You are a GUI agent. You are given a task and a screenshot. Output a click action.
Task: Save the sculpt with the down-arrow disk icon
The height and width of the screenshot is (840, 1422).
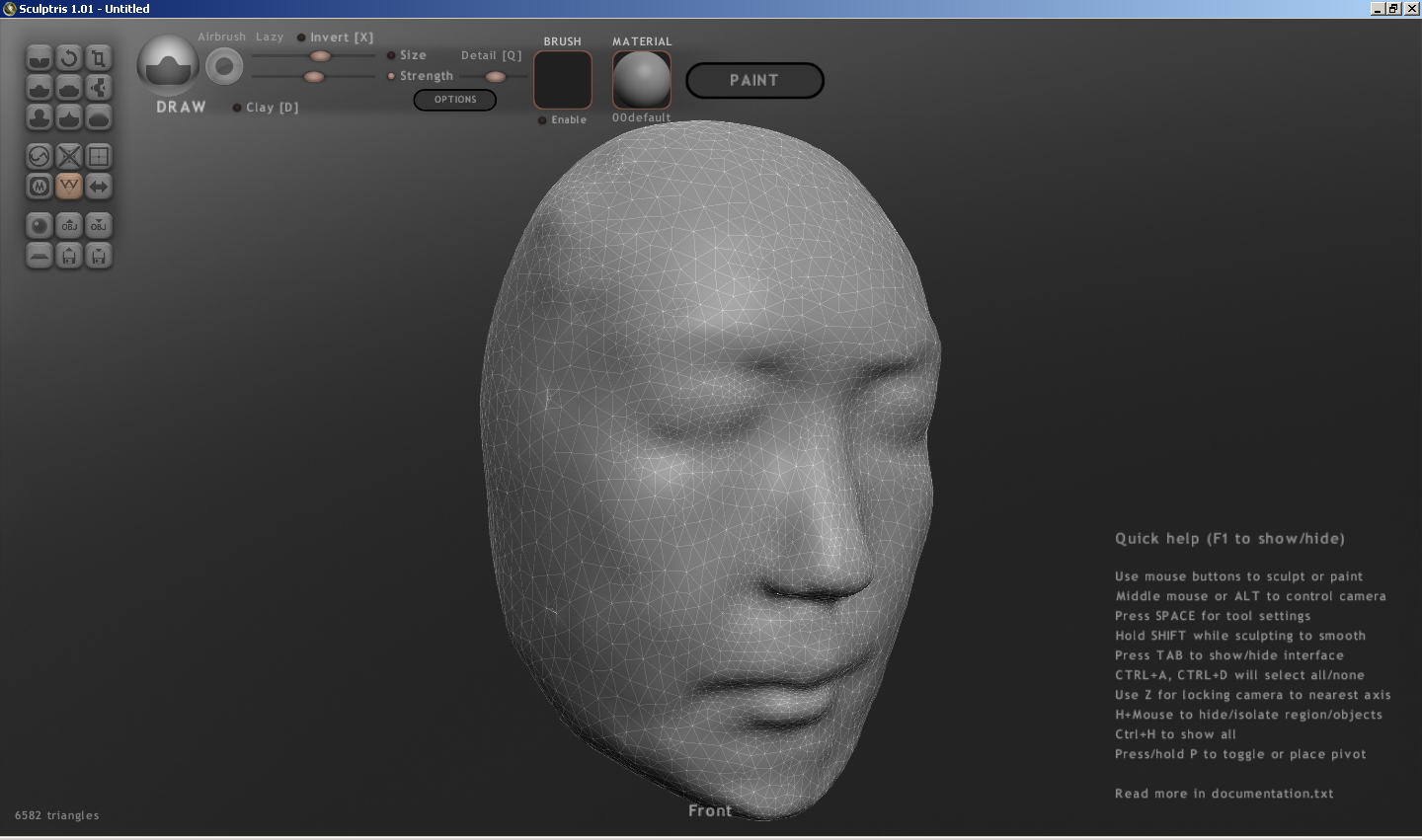click(x=98, y=256)
